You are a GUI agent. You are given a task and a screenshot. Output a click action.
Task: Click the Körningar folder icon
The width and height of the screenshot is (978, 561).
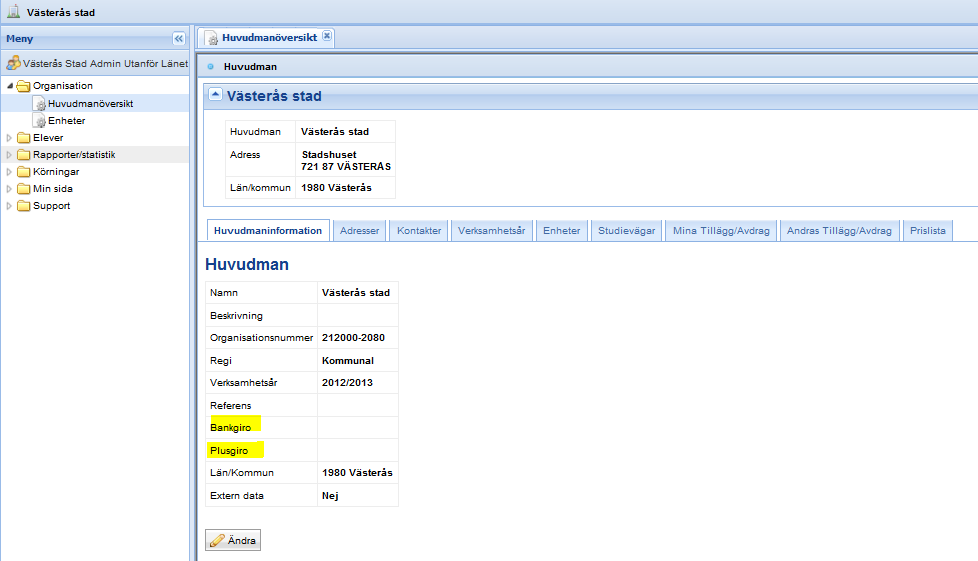tap(24, 172)
